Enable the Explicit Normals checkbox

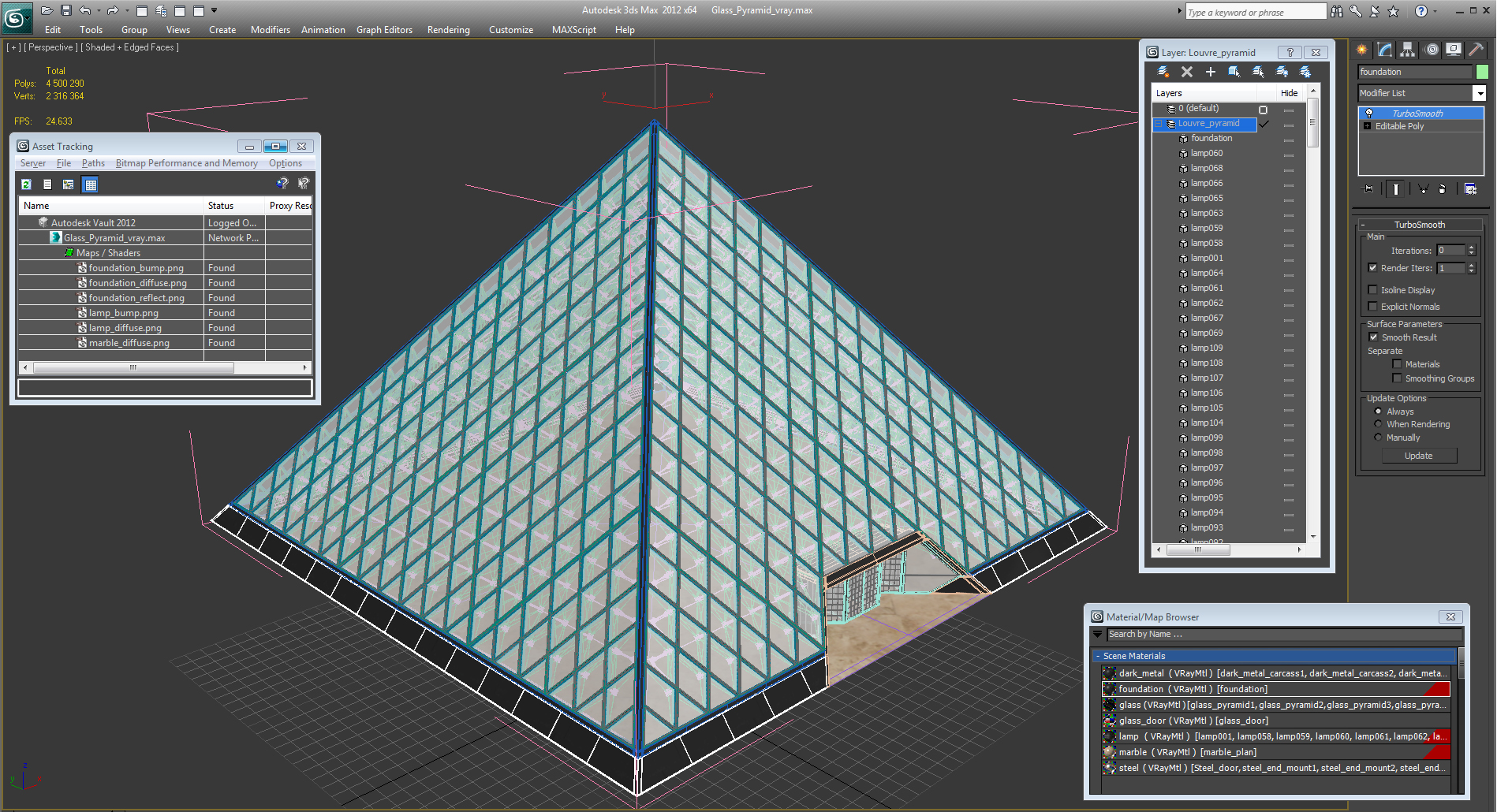click(x=1373, y=307)
